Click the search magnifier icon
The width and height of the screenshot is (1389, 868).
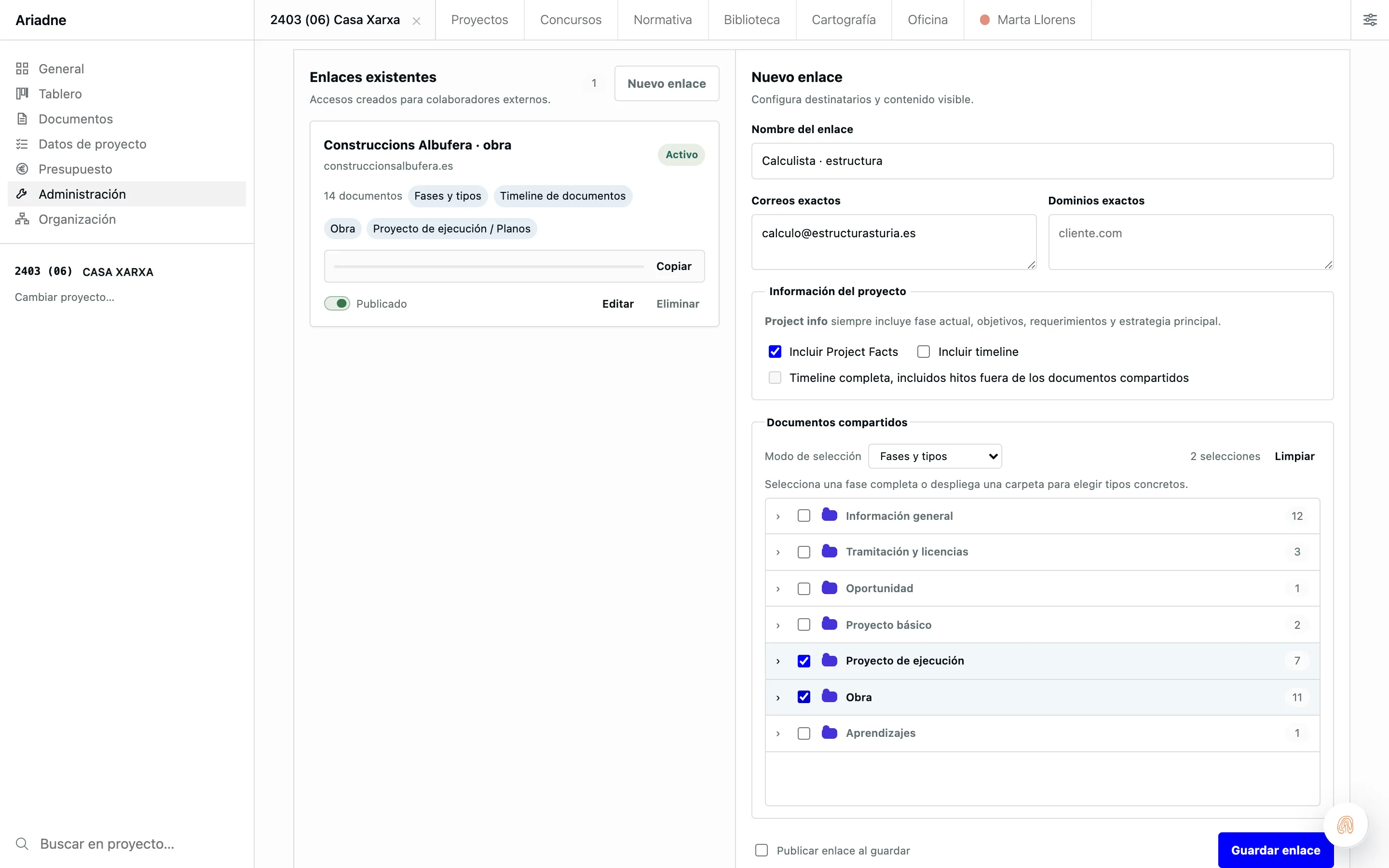[22, 843]
